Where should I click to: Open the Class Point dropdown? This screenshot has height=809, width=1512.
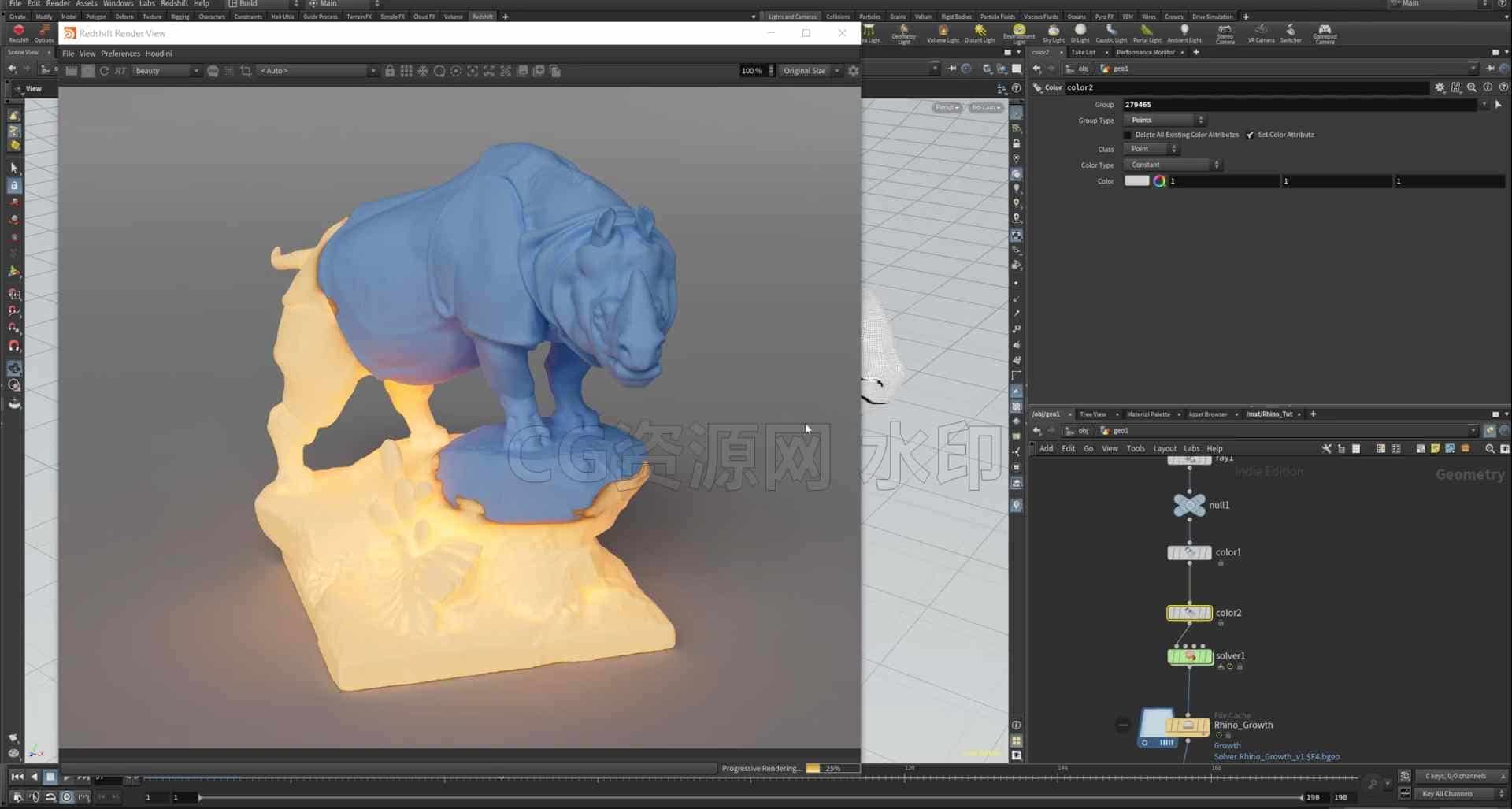pos(1151,149)
